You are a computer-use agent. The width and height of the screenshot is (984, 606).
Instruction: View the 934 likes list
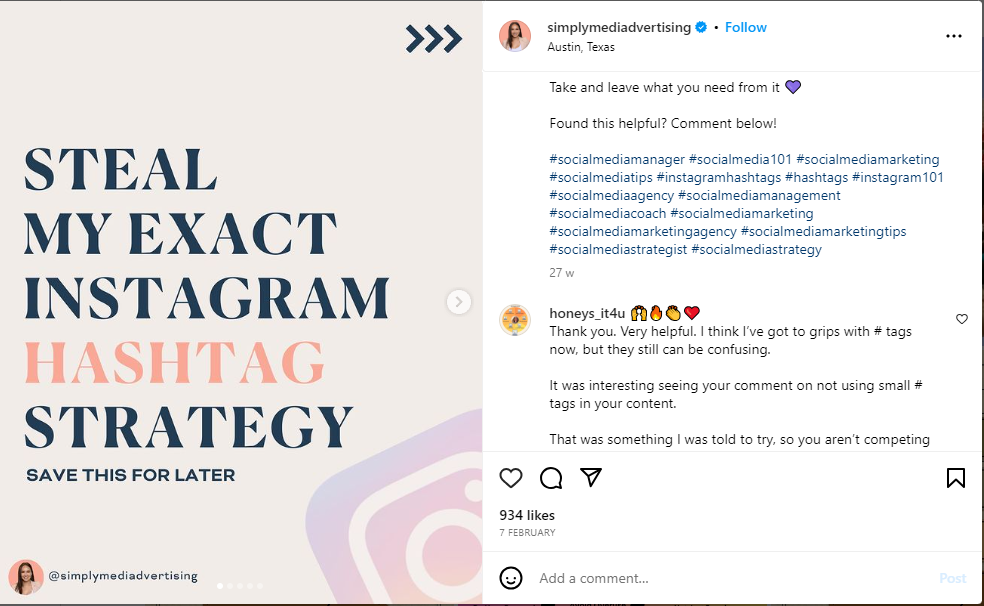point(527,515)
